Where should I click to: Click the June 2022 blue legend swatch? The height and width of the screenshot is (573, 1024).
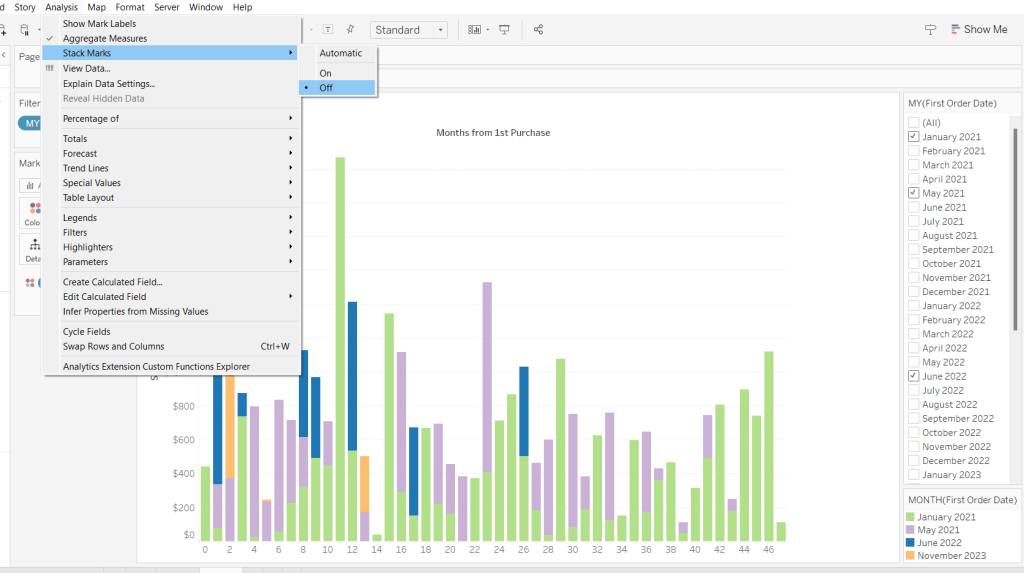click(913, 542)
